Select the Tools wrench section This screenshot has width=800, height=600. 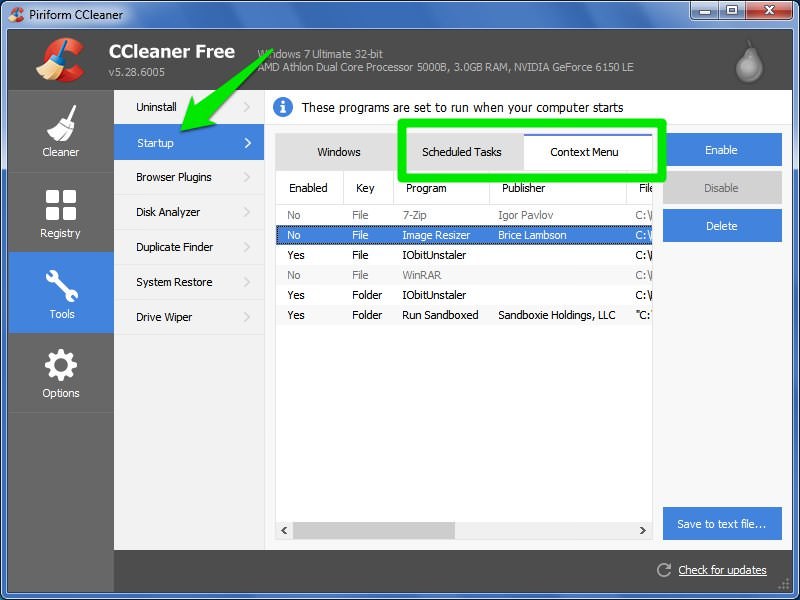[x=61, y=292]
